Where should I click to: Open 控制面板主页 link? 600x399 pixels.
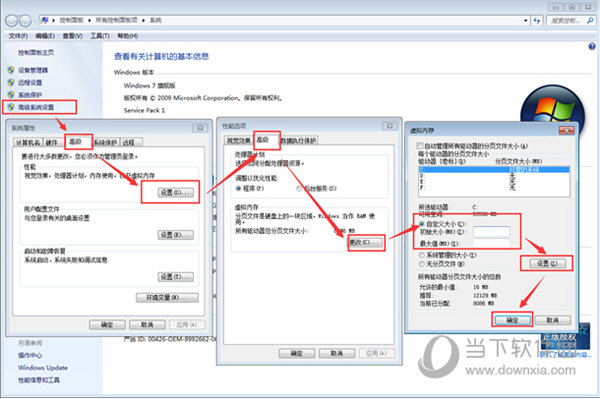(x=36, y=52)
